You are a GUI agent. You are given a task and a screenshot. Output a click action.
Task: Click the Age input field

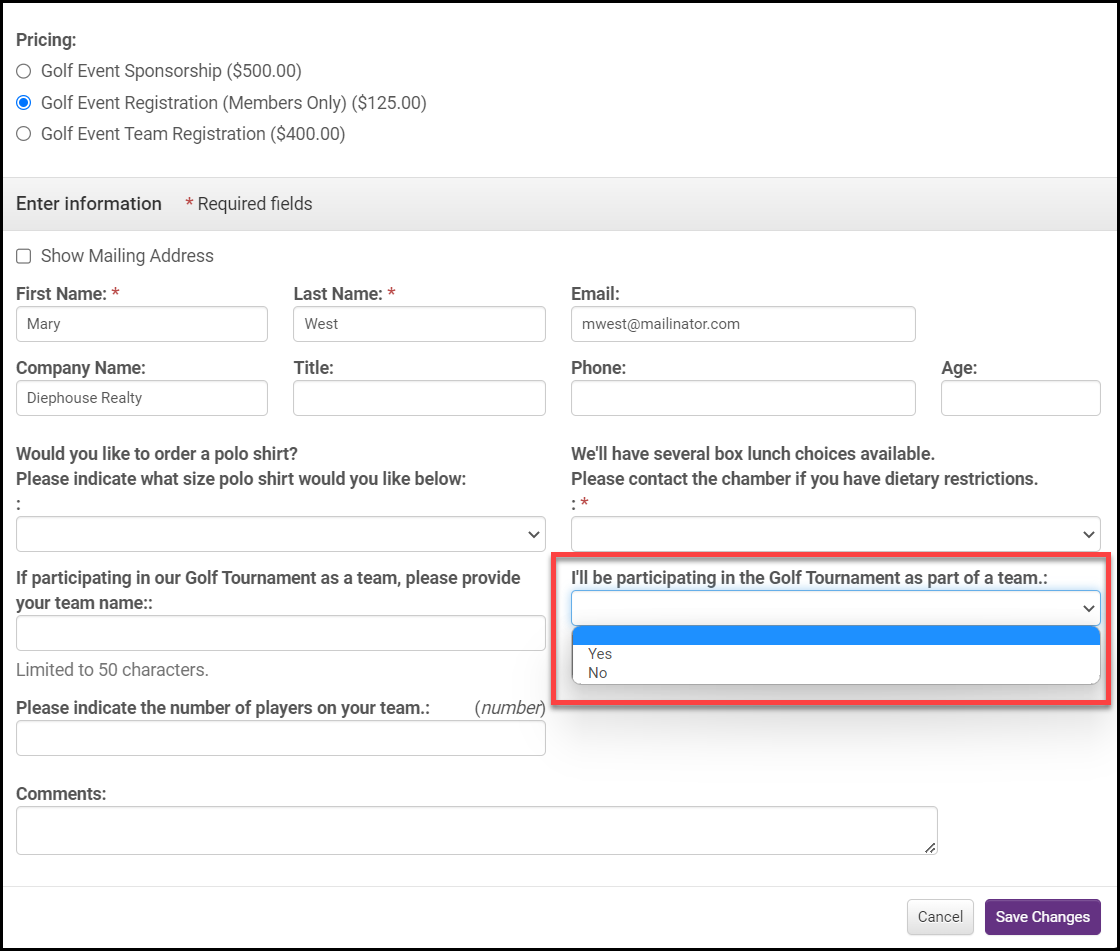(1020, 398)
